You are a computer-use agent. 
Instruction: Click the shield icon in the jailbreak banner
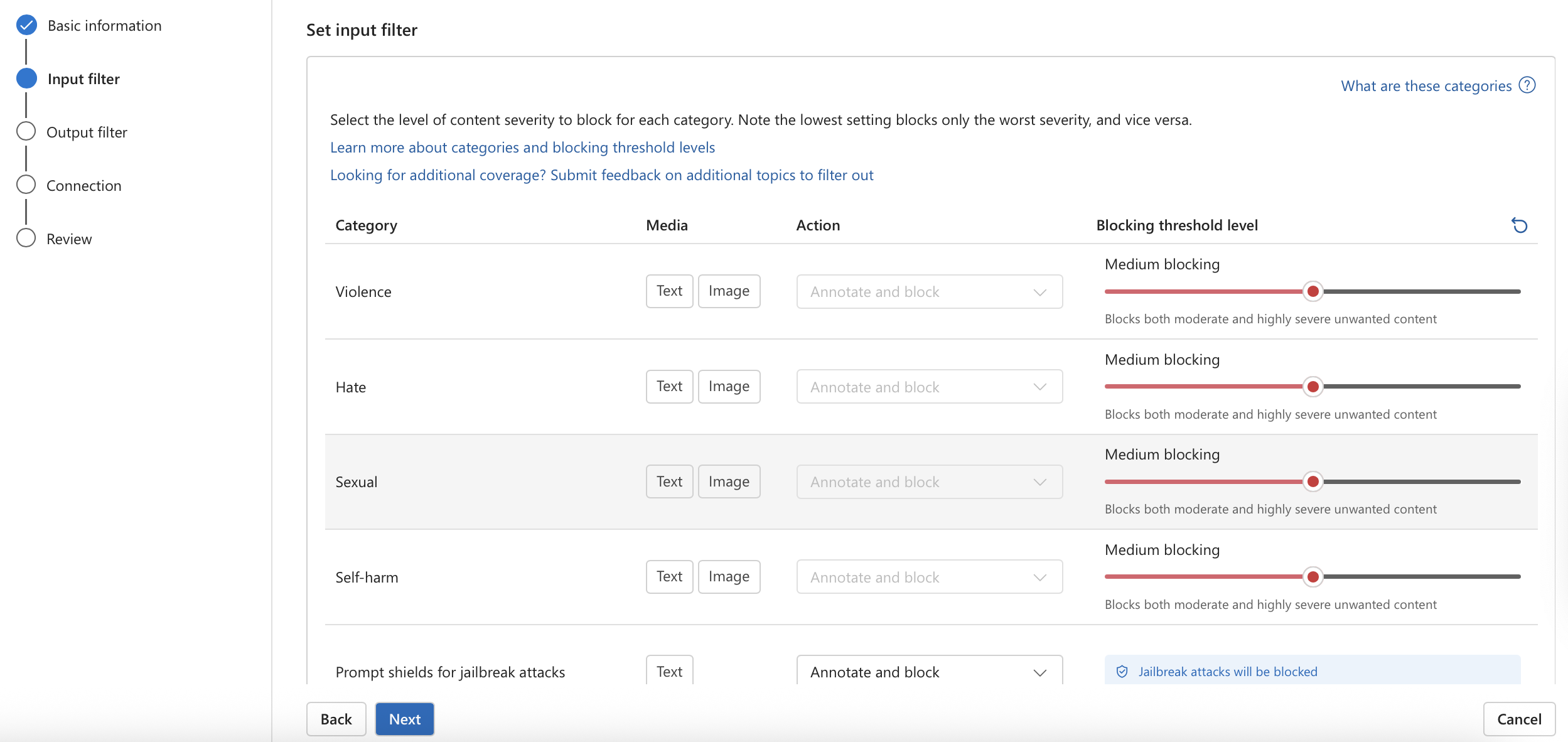pyautogui.click(x=1123, y=670)
